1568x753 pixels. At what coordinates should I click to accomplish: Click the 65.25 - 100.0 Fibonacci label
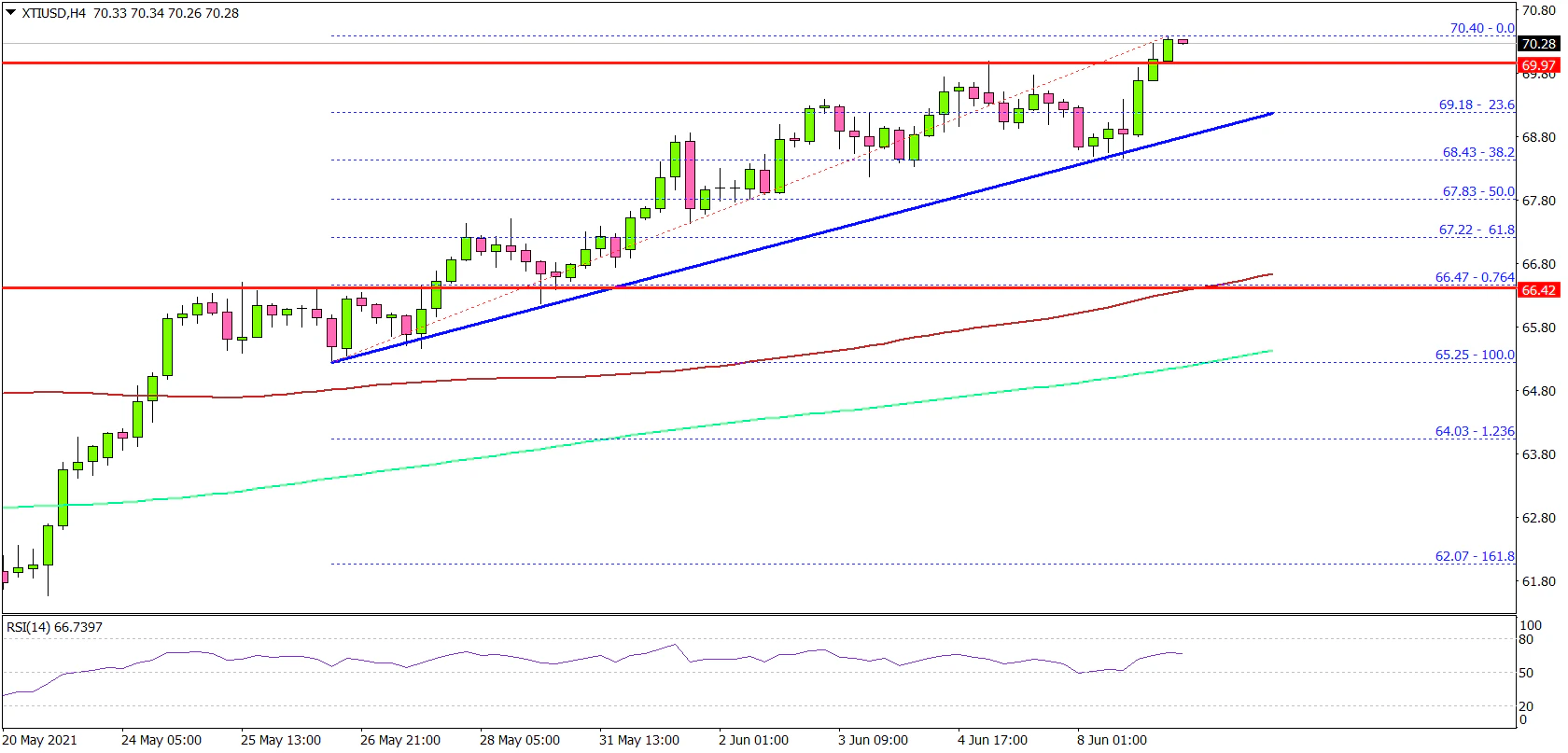1474,355
